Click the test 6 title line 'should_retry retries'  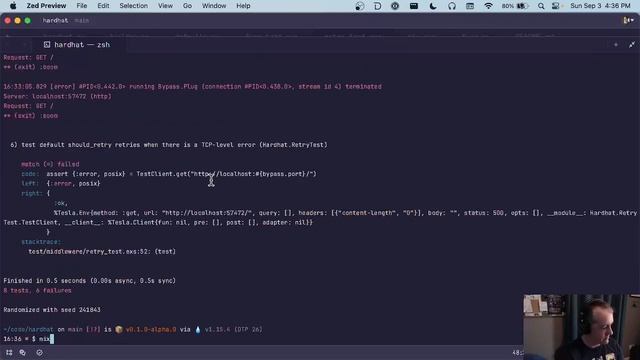tap(169, 144)
